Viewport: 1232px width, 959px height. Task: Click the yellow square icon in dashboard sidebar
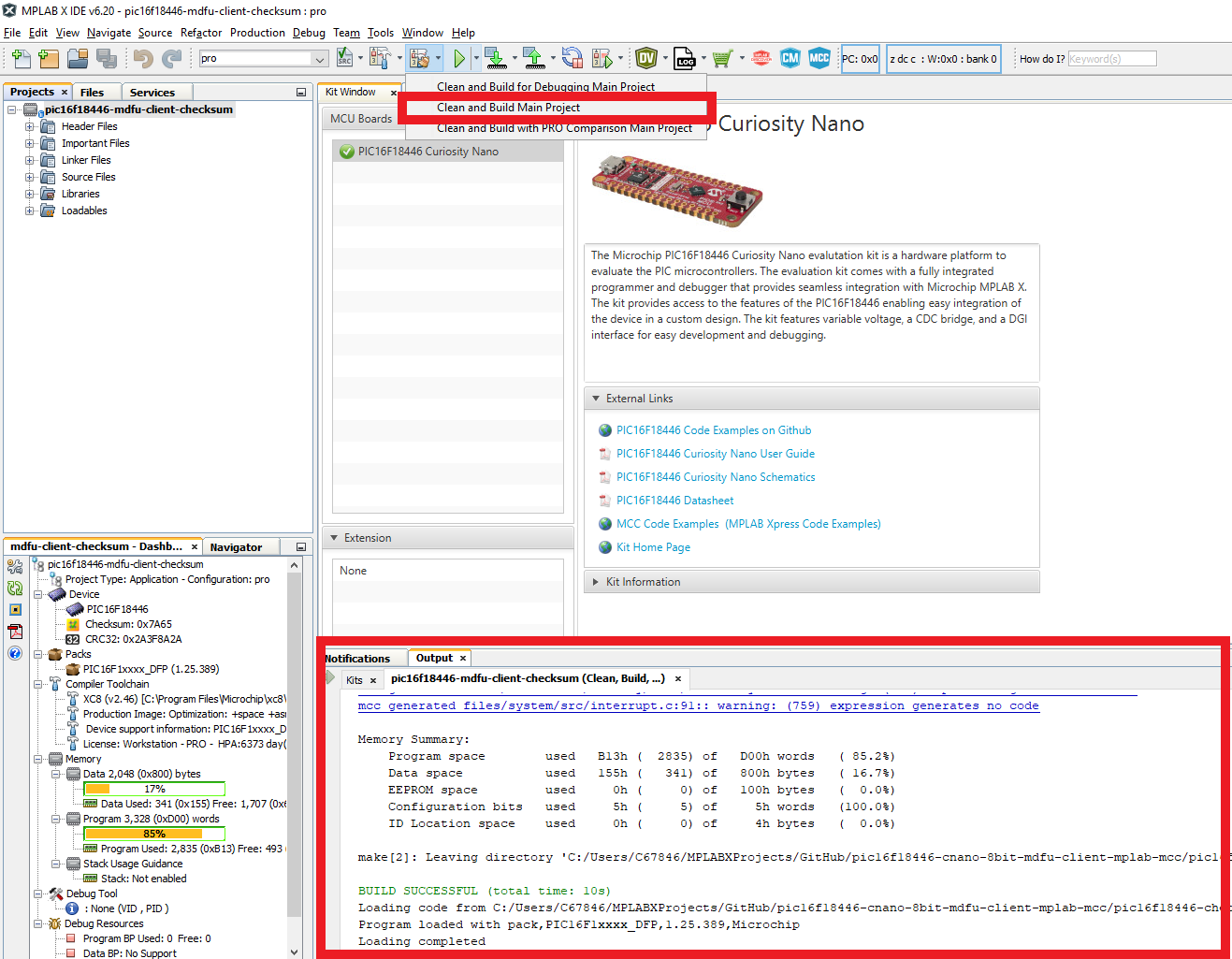tap(15, 609)
